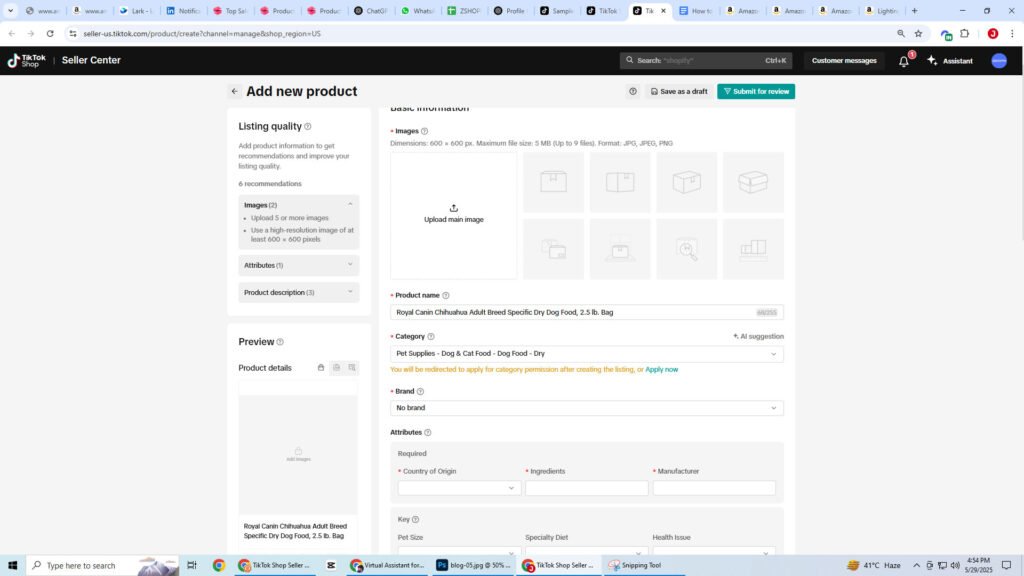
Task: Open the Windows Start menu
Action: pos(12,566)
